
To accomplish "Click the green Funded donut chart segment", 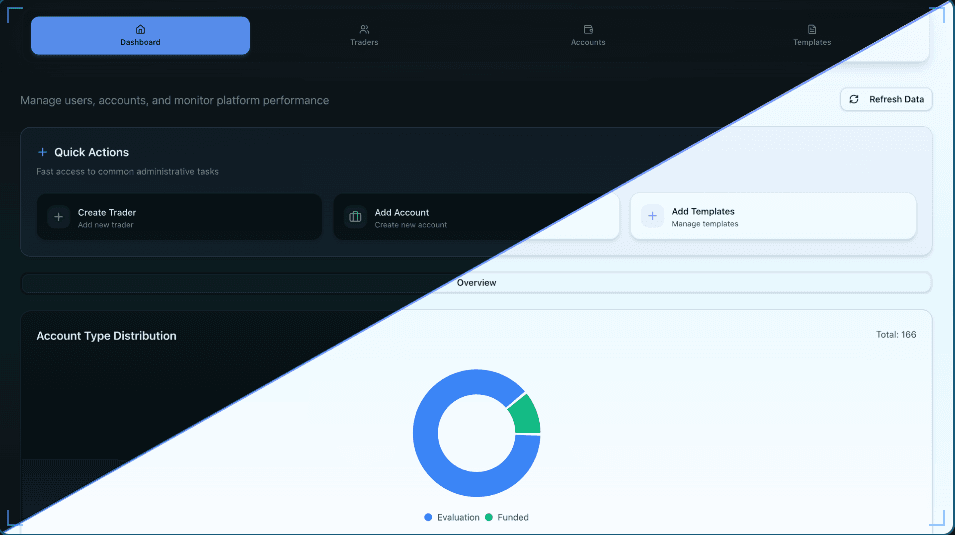I will (x=525, y=413).
